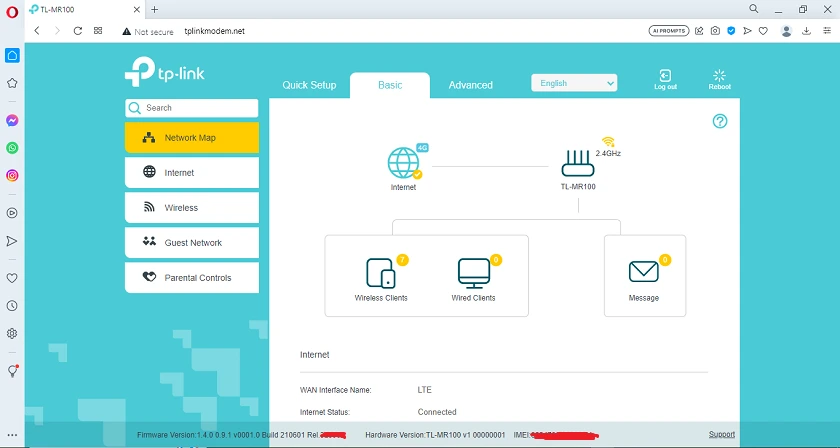Open a new browser tab with plus
The width and height of the screenshot is (840, 448).
tap(155, 9)
